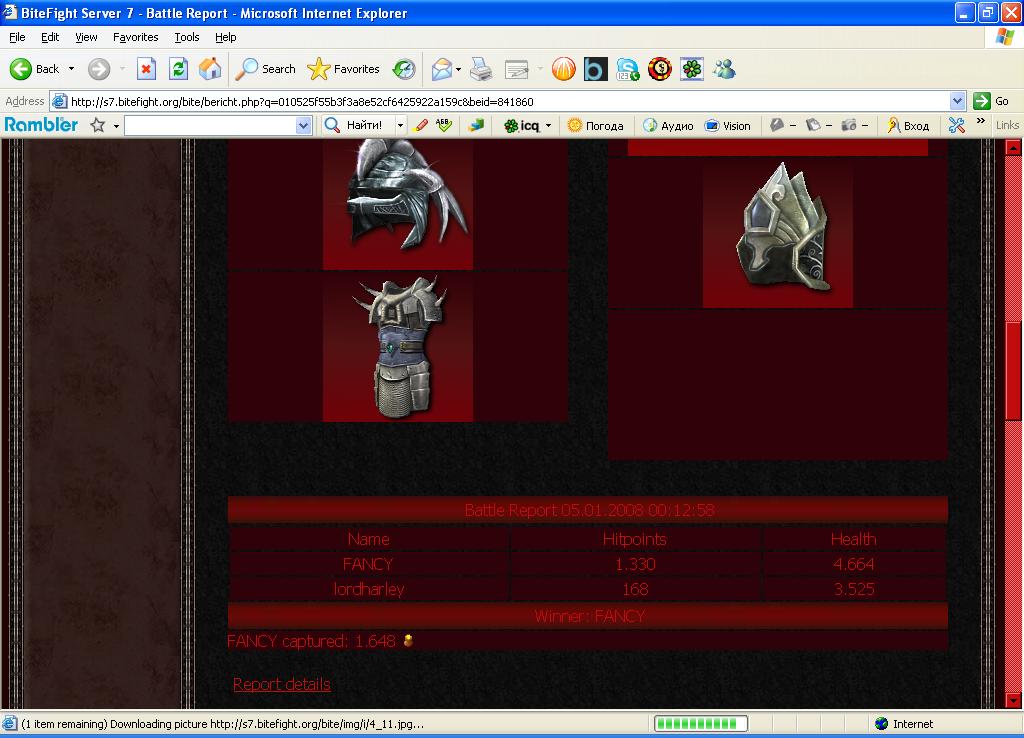The height and width of the screenshot is (738, 1024).
Task: Expand the address bar URL dropdown
Action: tap(957, 101)
